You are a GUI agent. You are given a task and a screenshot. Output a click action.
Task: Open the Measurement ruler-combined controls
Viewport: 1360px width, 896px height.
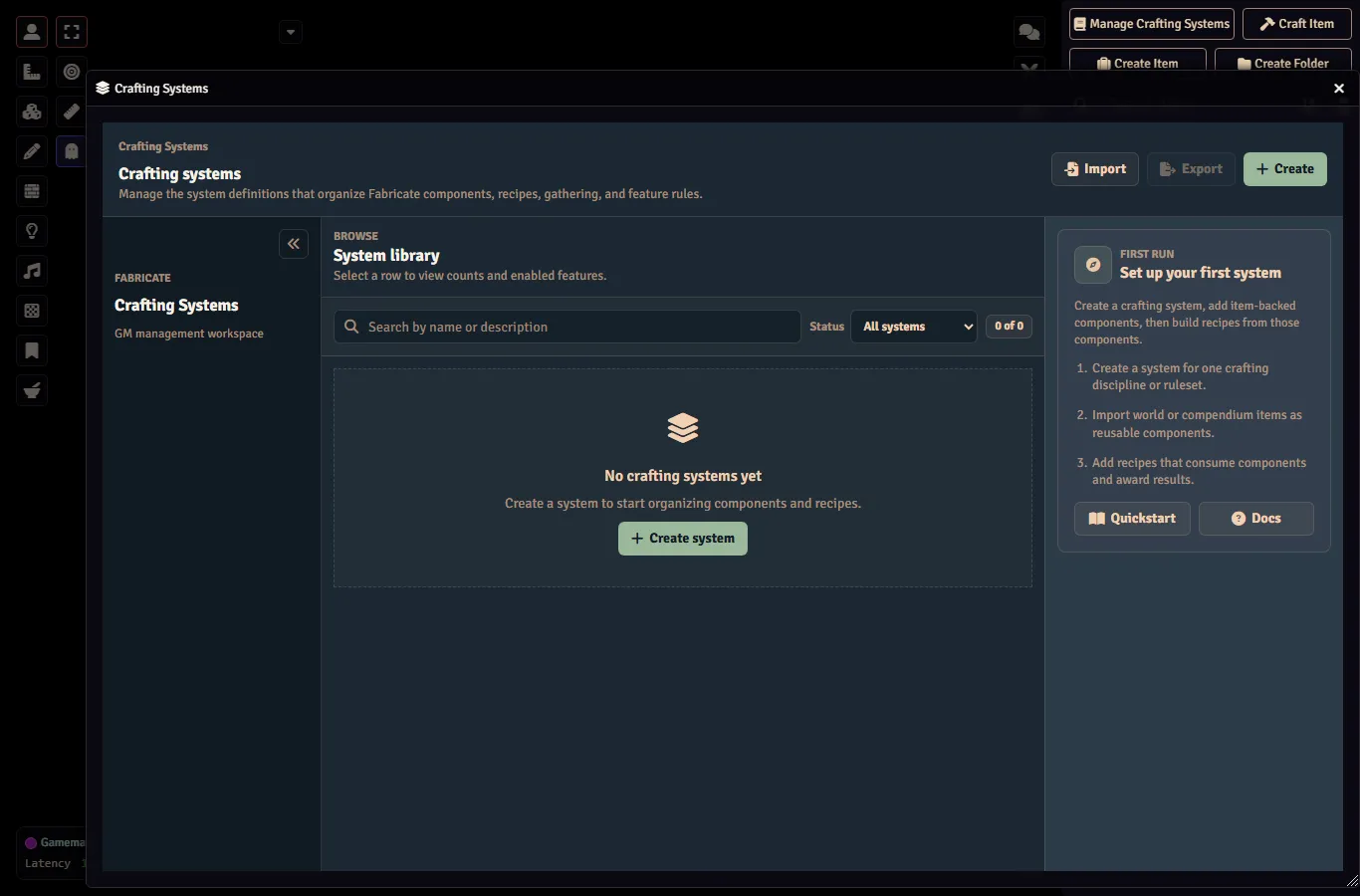(x=32, y=72)
